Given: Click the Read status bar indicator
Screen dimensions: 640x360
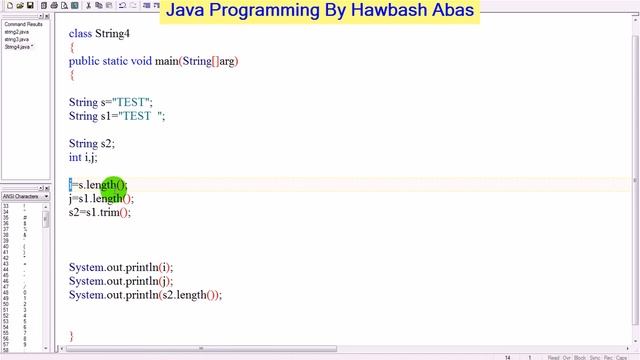Looking at the screenshot, I should pos(553,358).
